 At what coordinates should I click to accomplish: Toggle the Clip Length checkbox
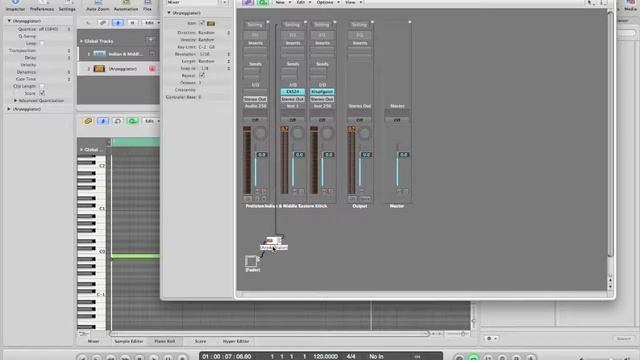(42, 86)
